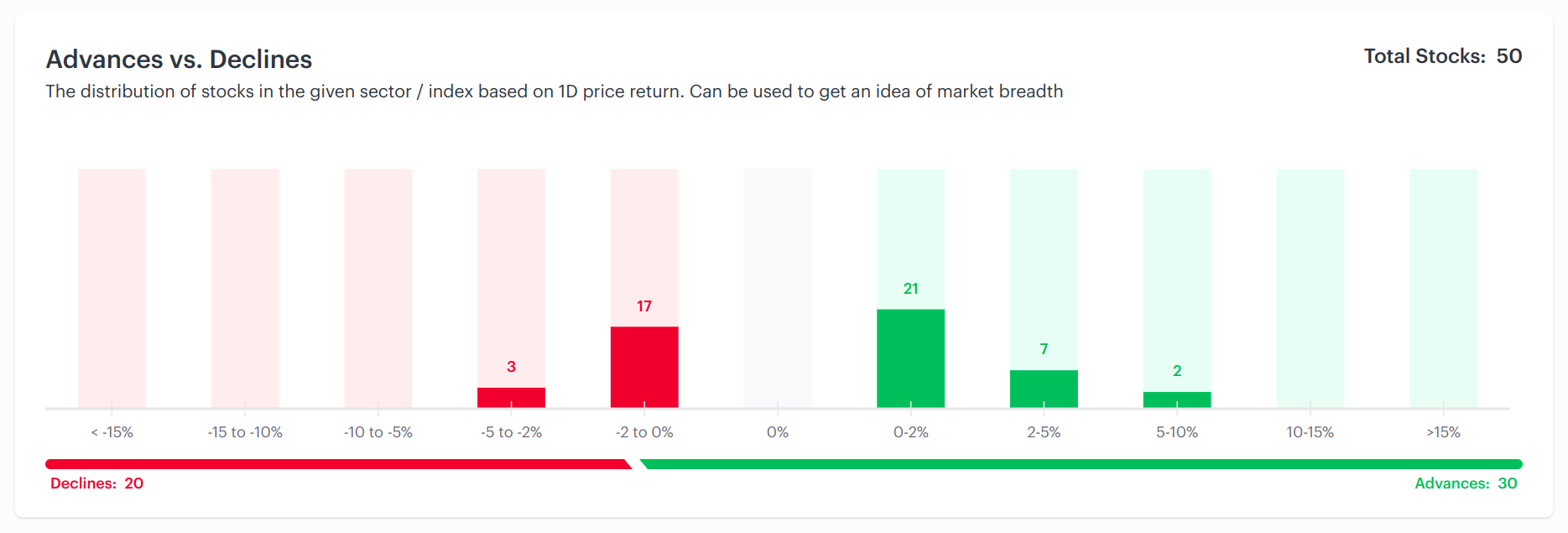Click the value 17 above red bar
1568x533 pixels.
tap(644, 306)
